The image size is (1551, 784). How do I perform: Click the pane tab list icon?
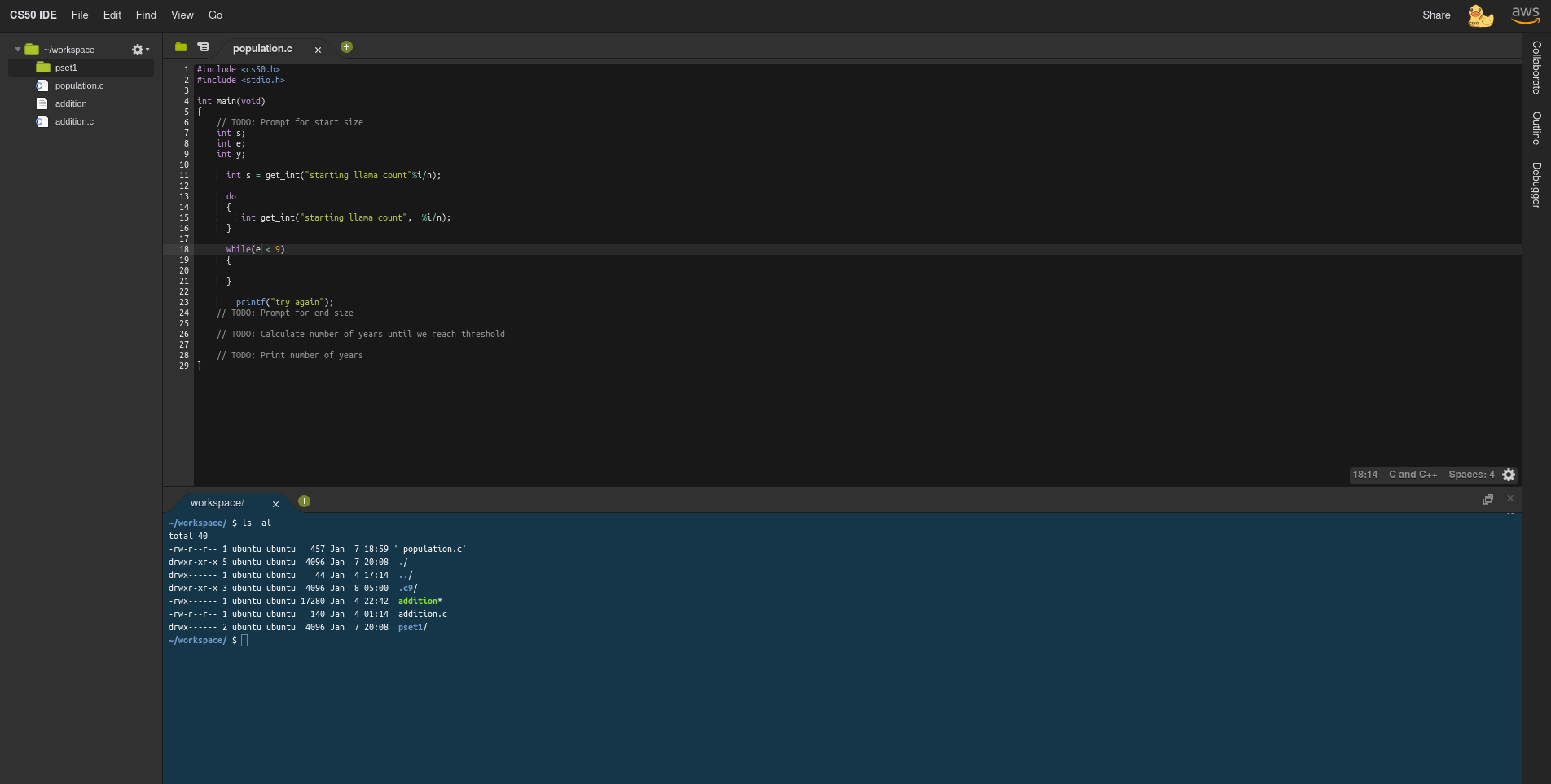pos(203,47)
